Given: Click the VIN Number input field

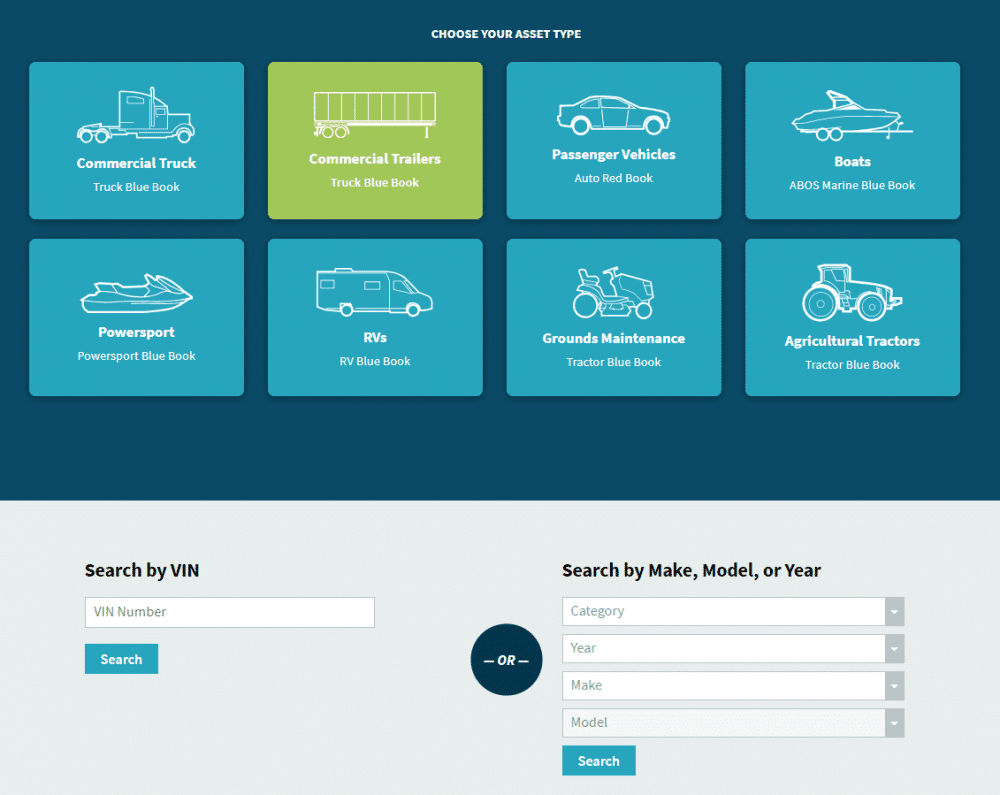Looking at the screenshot, I should point(229,612).
